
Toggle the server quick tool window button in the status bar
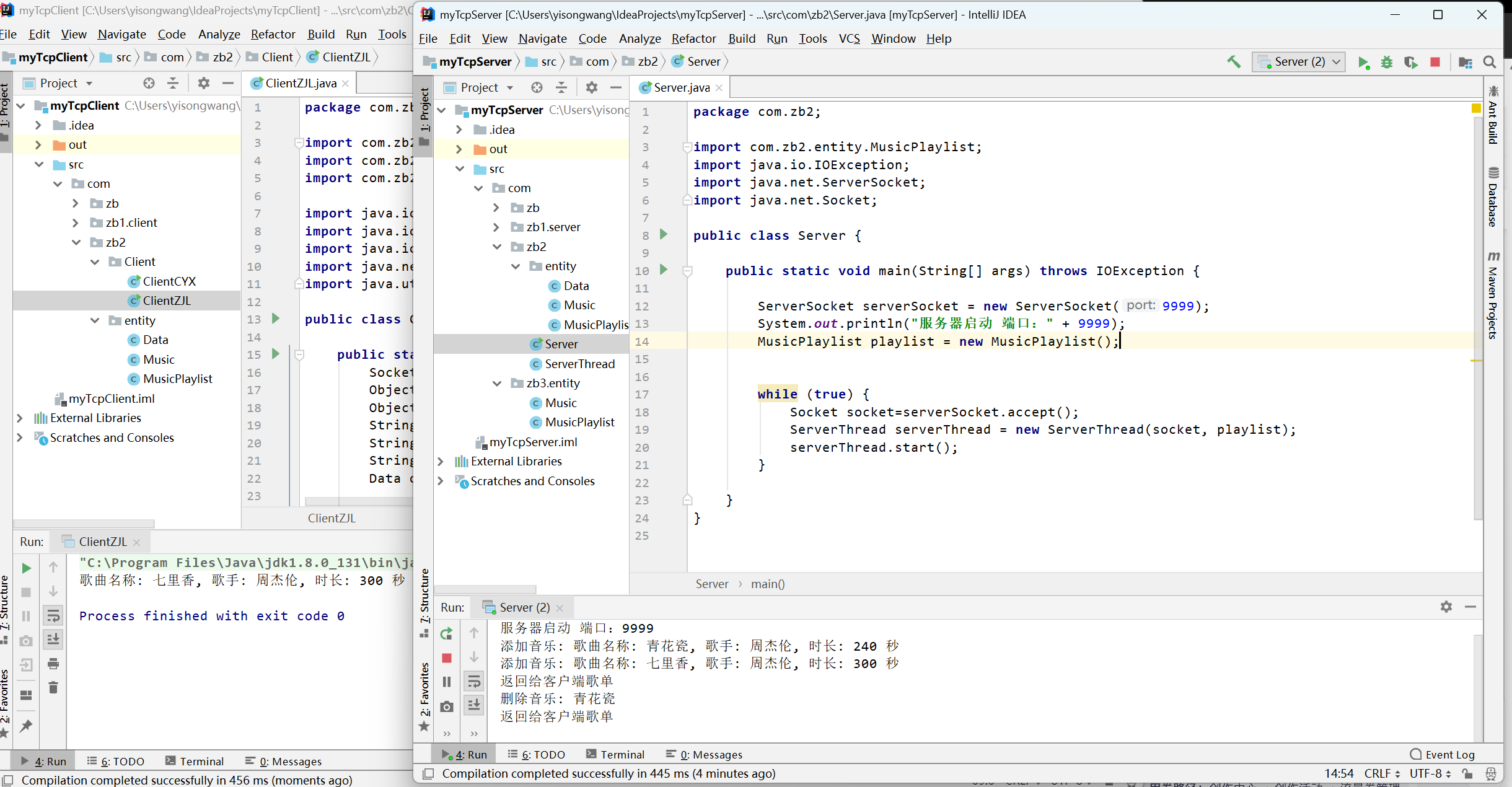tap(428, 773)
